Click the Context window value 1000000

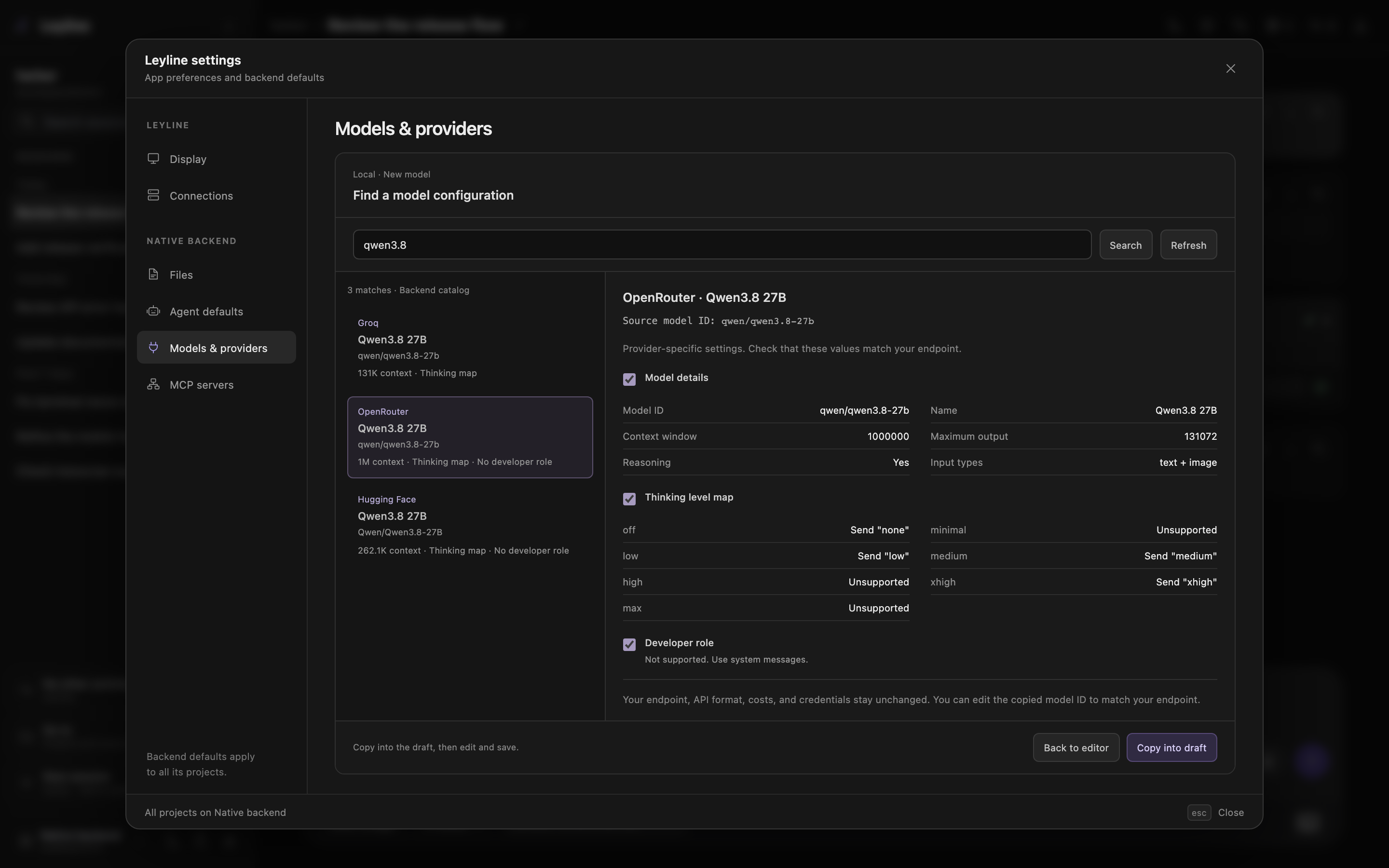(888, 436)
